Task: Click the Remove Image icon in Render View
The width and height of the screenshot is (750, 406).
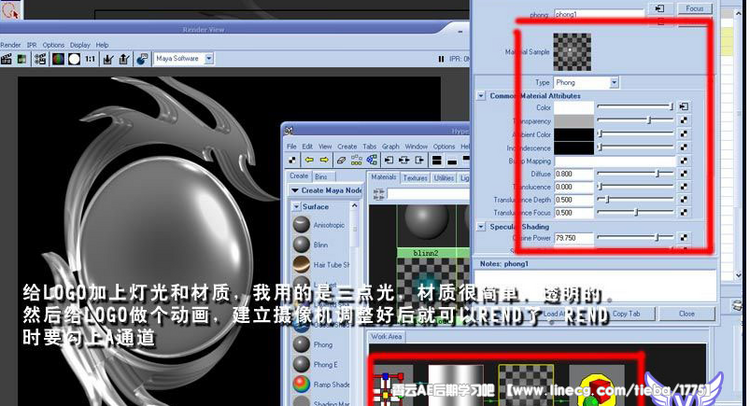Action: pos(124,59)
